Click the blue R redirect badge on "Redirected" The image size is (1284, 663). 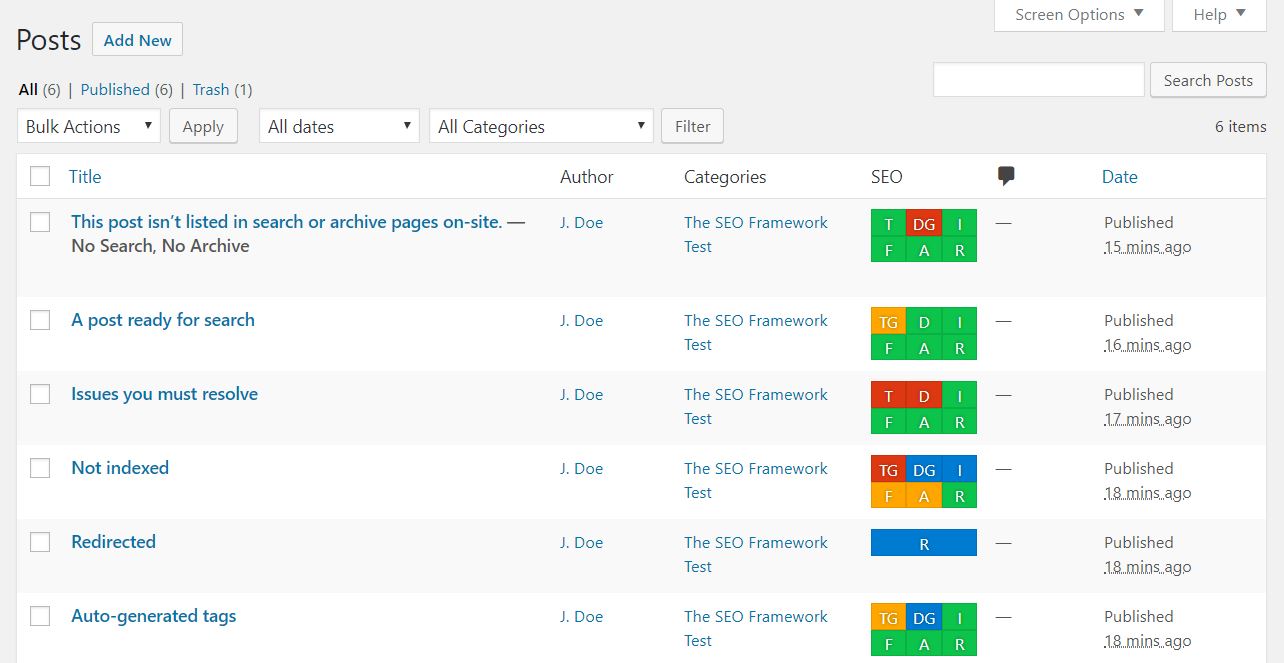pos(923,542)
